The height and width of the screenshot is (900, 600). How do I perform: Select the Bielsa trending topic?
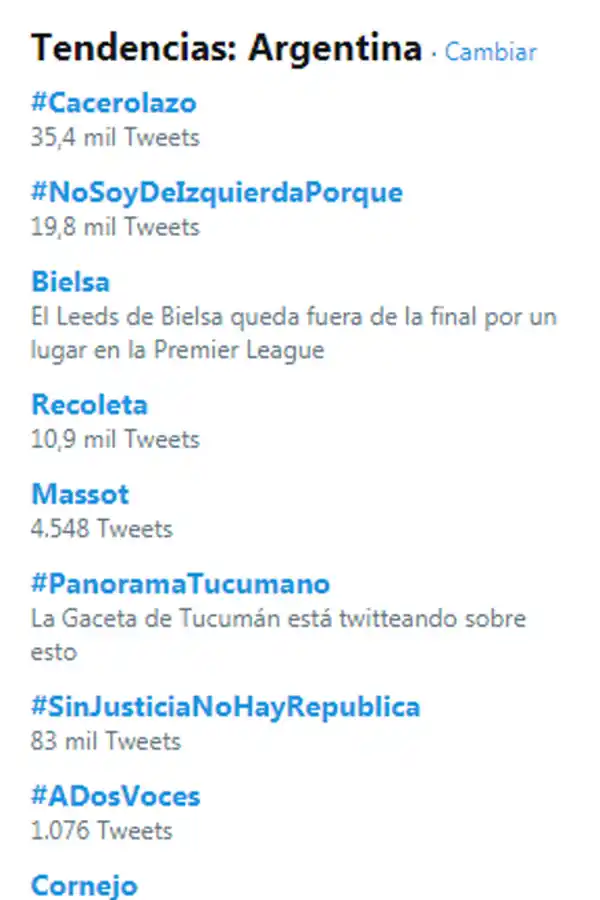tap(70, 281)
